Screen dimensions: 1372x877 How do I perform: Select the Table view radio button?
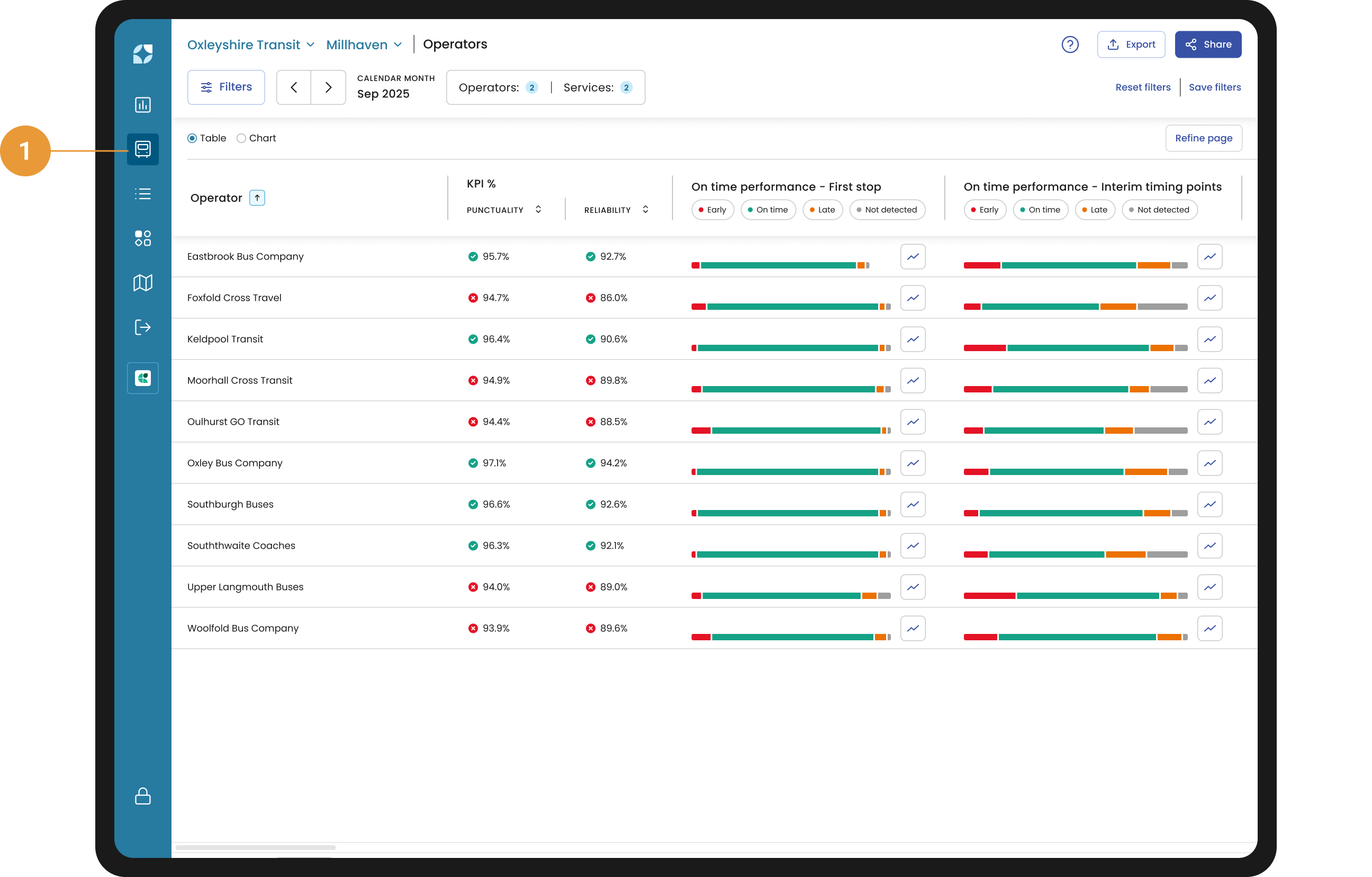click(x=193, y=139)
